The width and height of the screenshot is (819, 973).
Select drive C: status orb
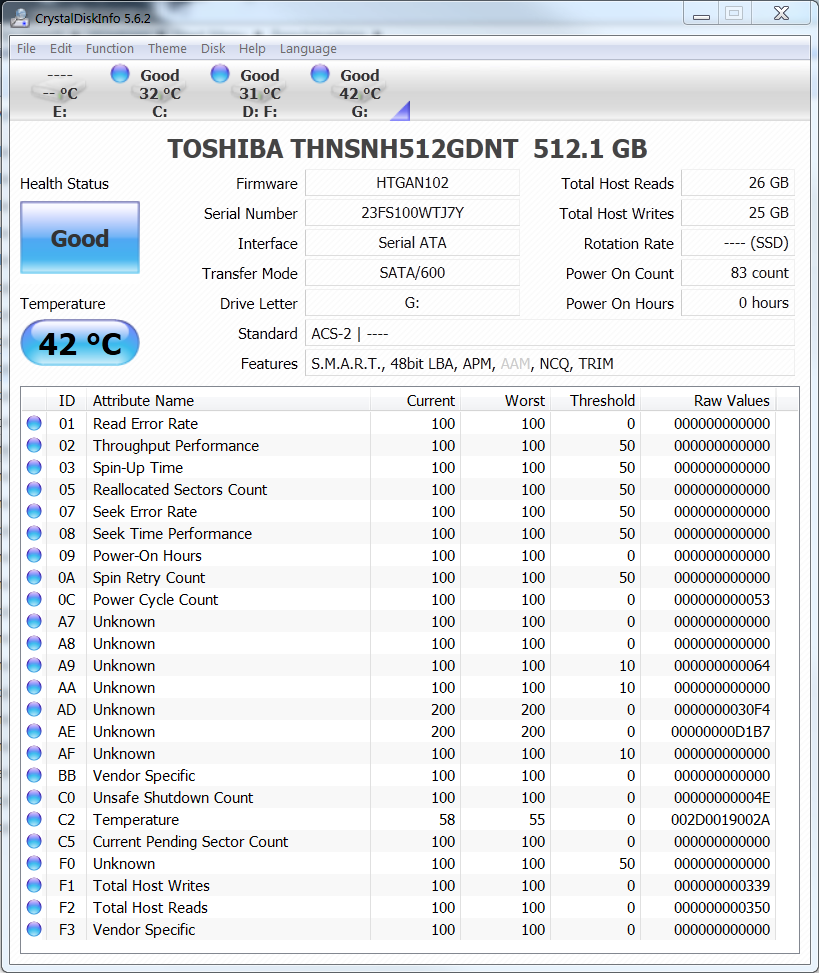click(x=120, y=73)
